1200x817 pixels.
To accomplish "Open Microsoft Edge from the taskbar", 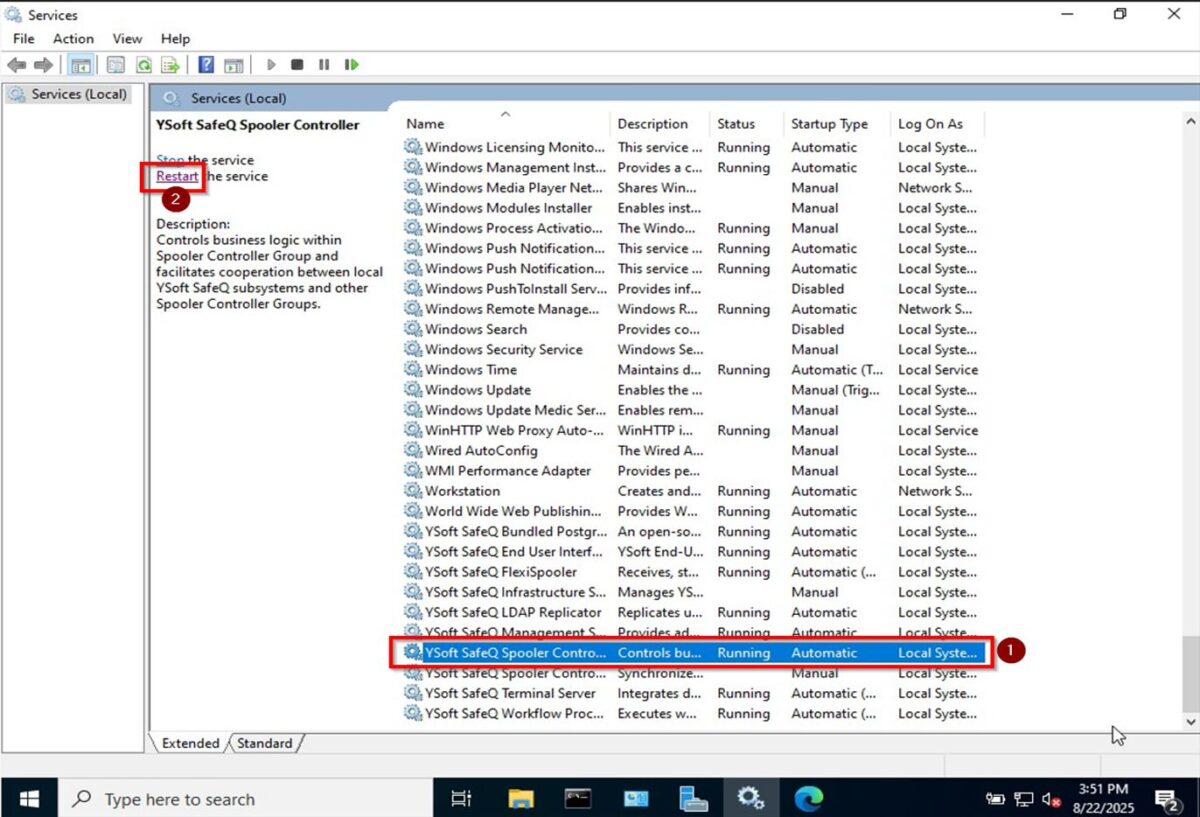I will click(x=808, y=798).
